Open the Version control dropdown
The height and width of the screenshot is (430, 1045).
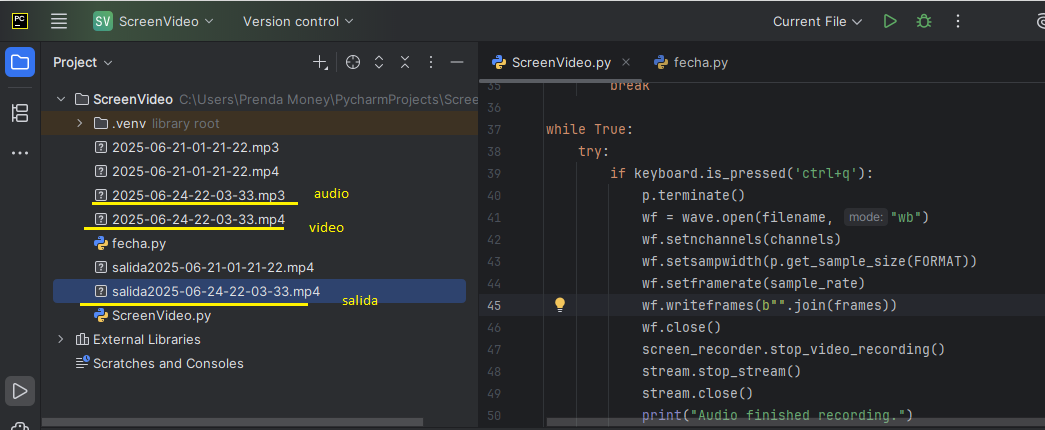(297, 21)
